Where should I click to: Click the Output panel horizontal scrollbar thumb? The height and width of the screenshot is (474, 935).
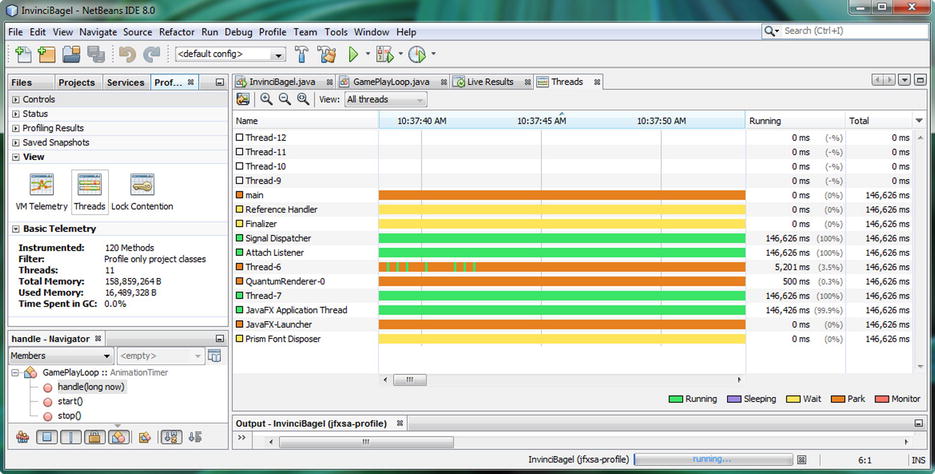click(366, 442)
